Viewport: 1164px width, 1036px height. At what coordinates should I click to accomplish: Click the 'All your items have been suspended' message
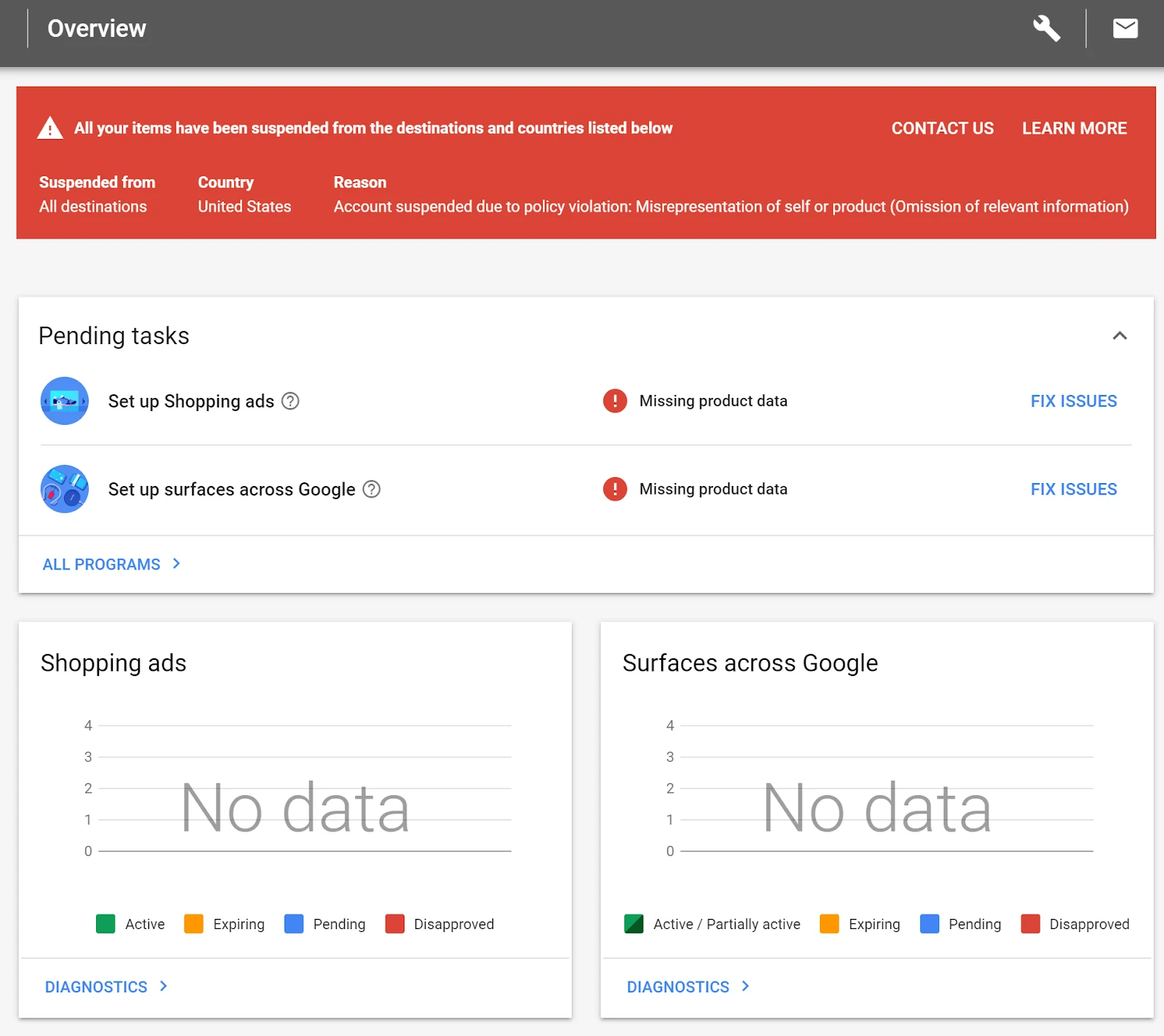(x=373, y=128)
